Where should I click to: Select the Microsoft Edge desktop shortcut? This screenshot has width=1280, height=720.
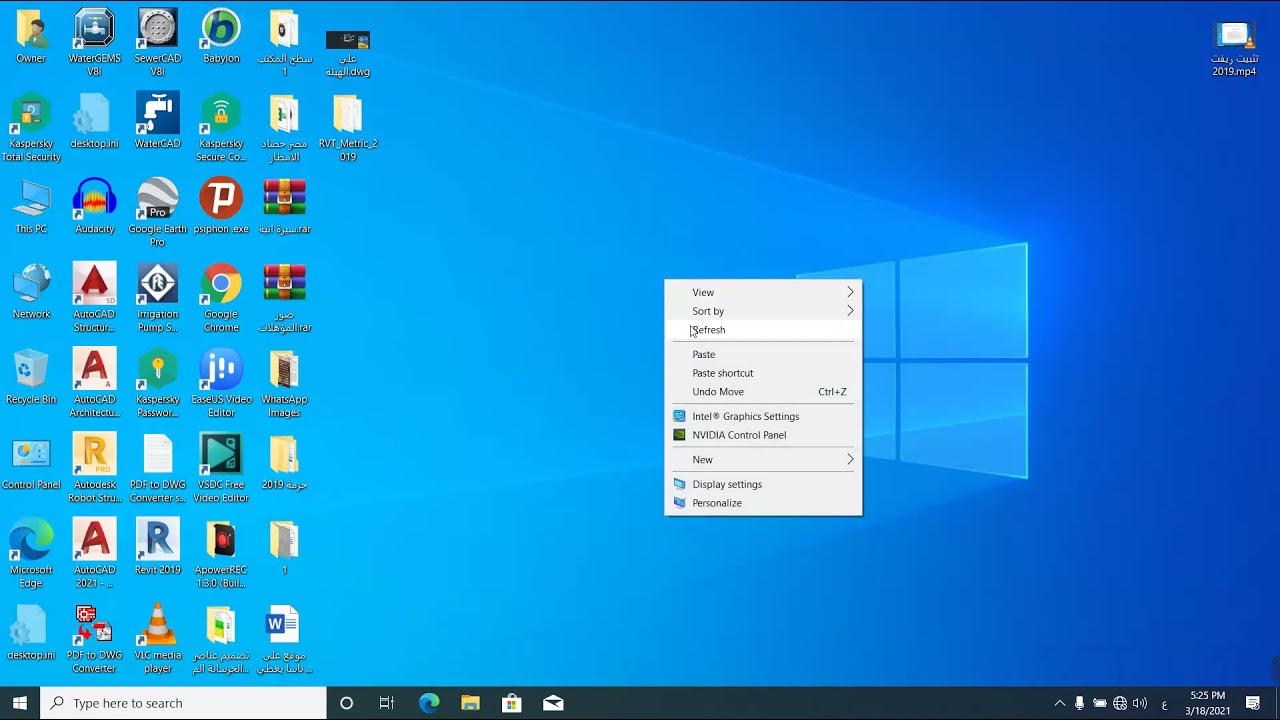click(31, 554)
